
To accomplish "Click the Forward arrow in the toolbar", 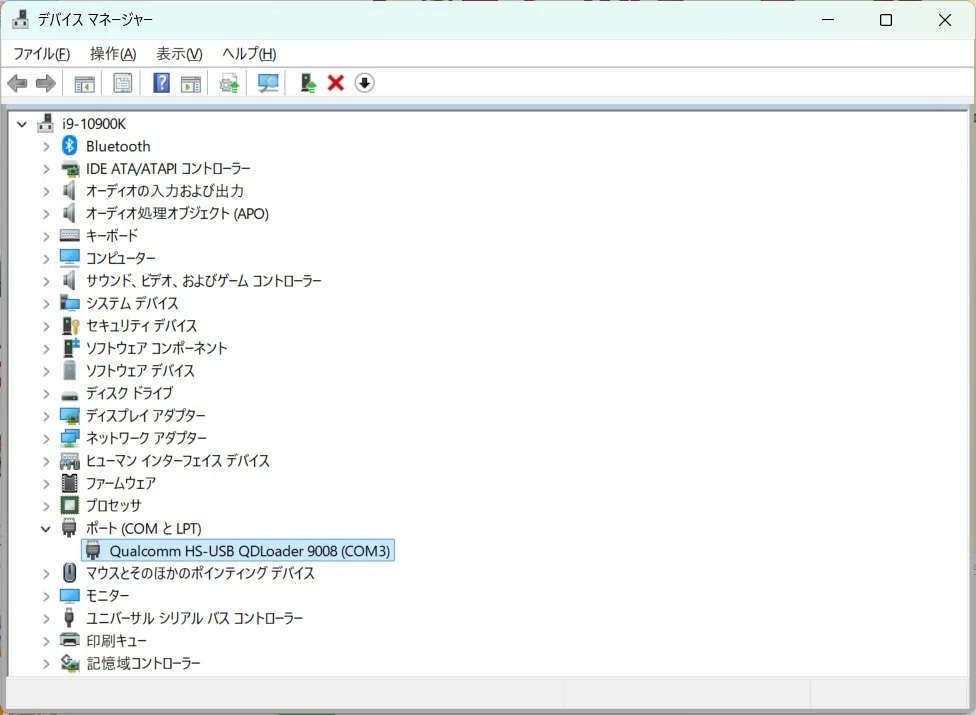I will [x=46, y=83].
